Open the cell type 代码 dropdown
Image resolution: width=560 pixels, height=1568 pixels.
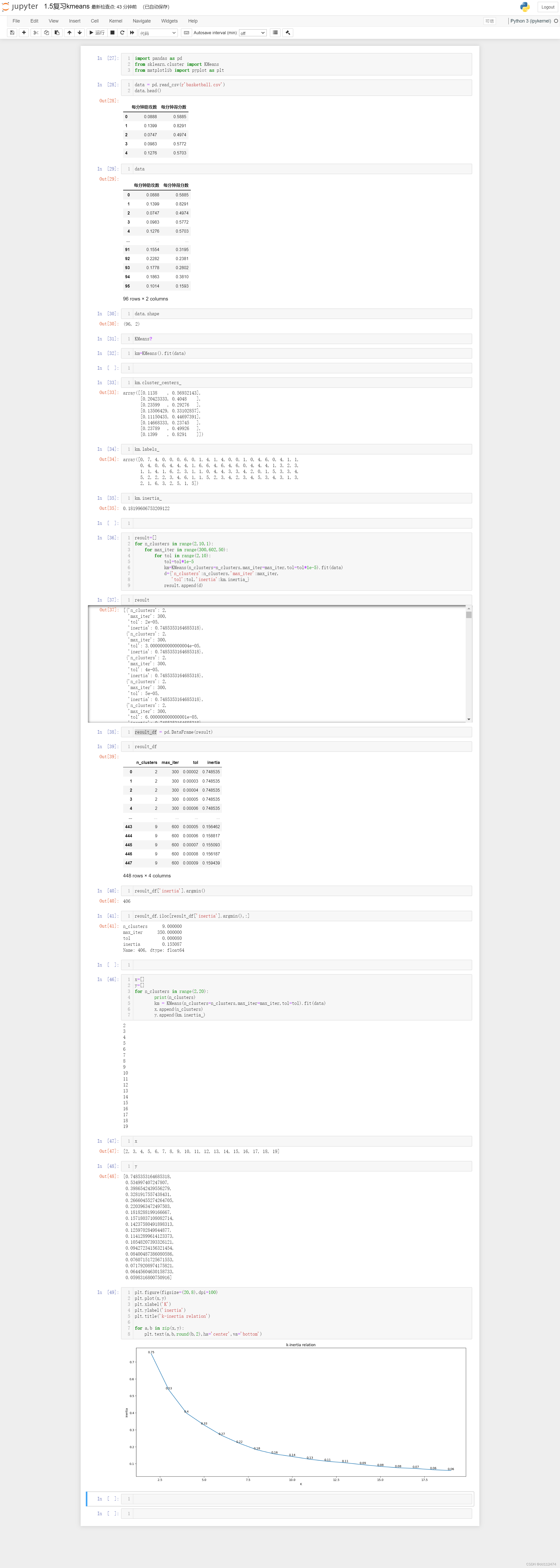point(158,33)
